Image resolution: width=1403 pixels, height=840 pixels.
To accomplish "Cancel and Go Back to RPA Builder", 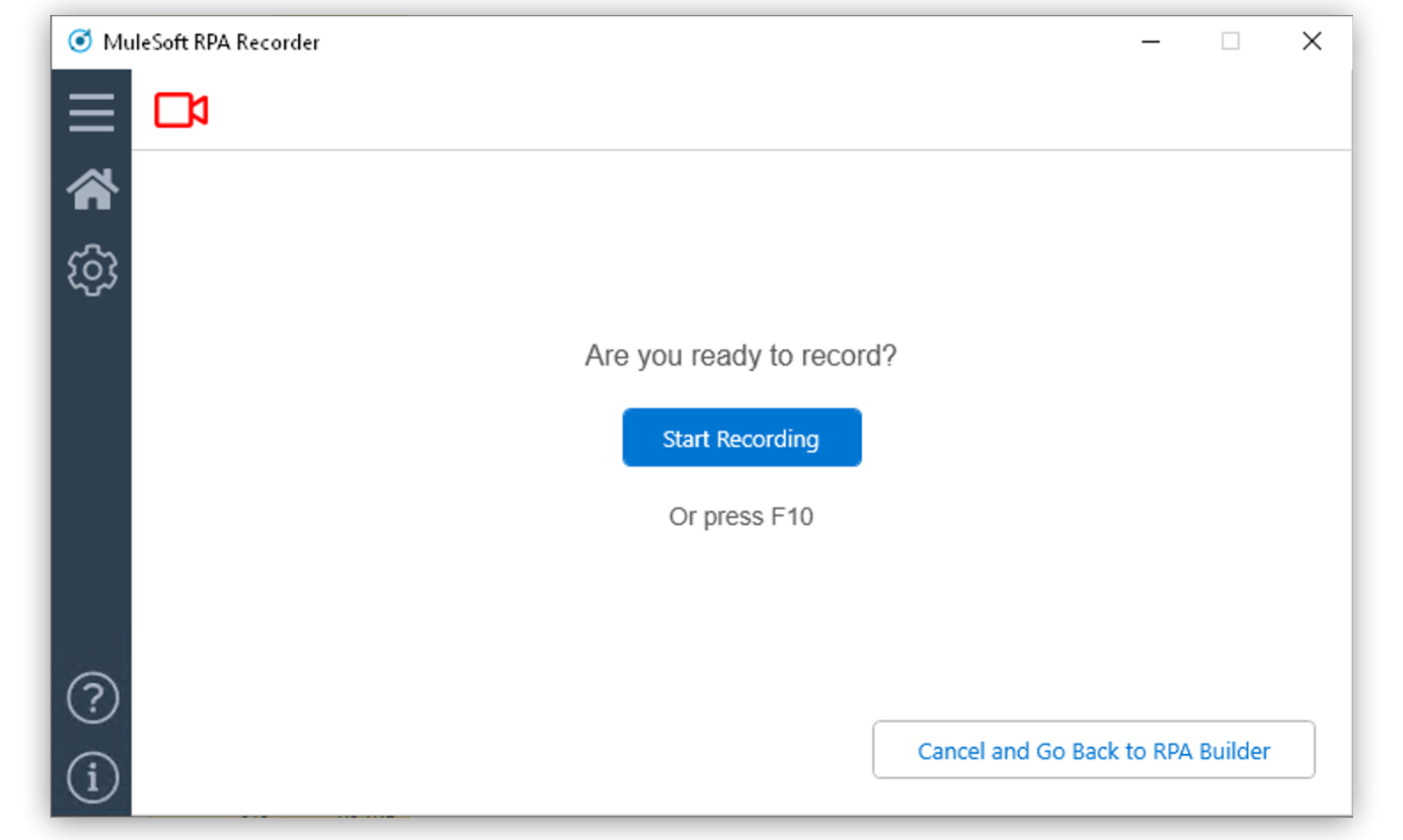I will pyautogui.click(x=1093, y=751).
